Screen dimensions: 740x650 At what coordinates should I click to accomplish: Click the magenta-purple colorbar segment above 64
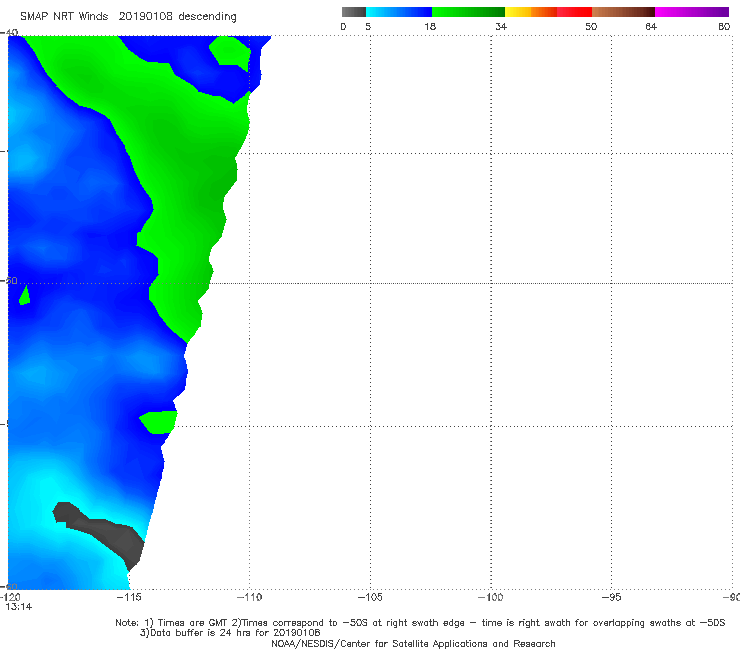pos(692,12)
